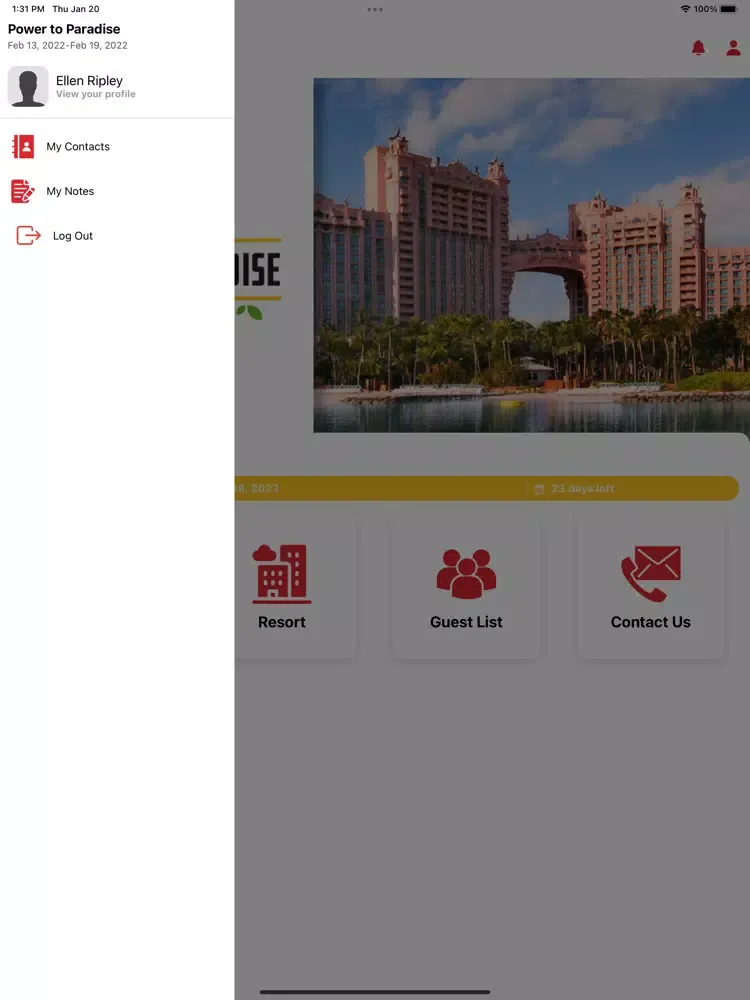The image size is (750, 1000).
Task: Click the calendar icon beside days left
Action: (x=539, y=489)
